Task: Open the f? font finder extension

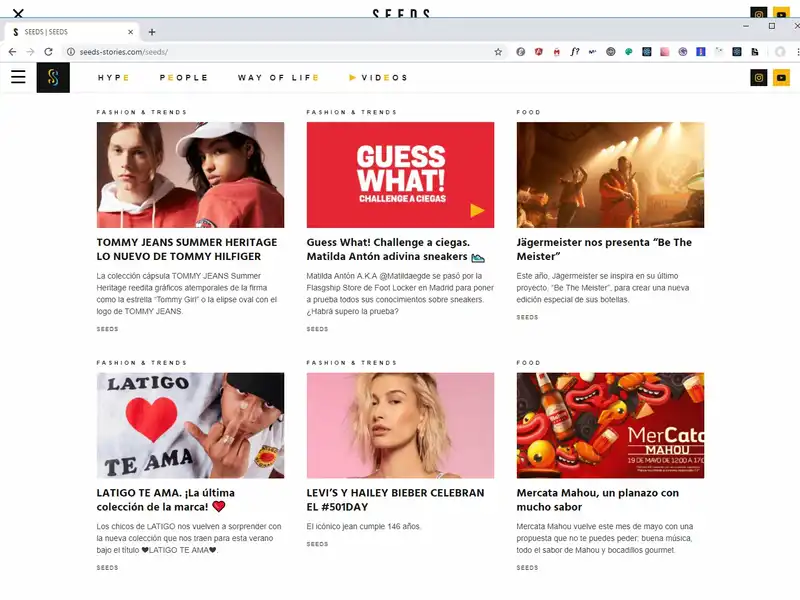Action: click(x=574, y=52)
